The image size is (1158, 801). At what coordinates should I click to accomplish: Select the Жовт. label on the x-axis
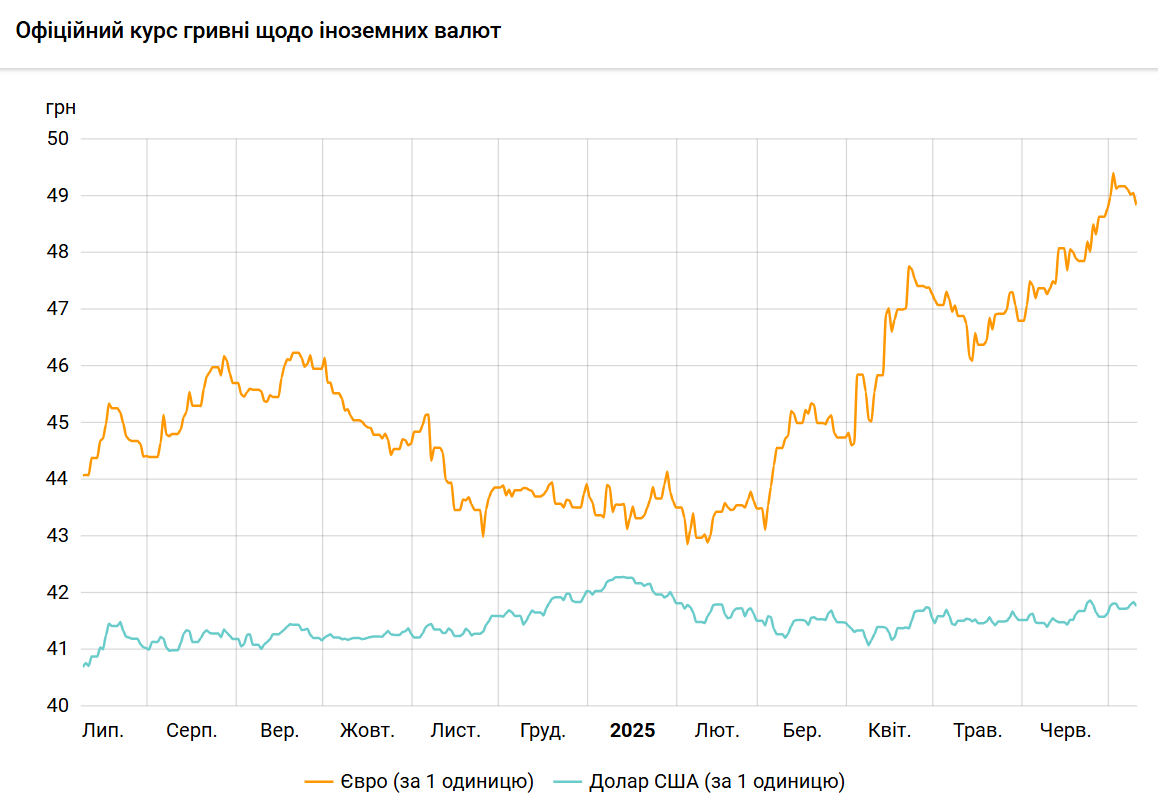(x=367, y=731)
